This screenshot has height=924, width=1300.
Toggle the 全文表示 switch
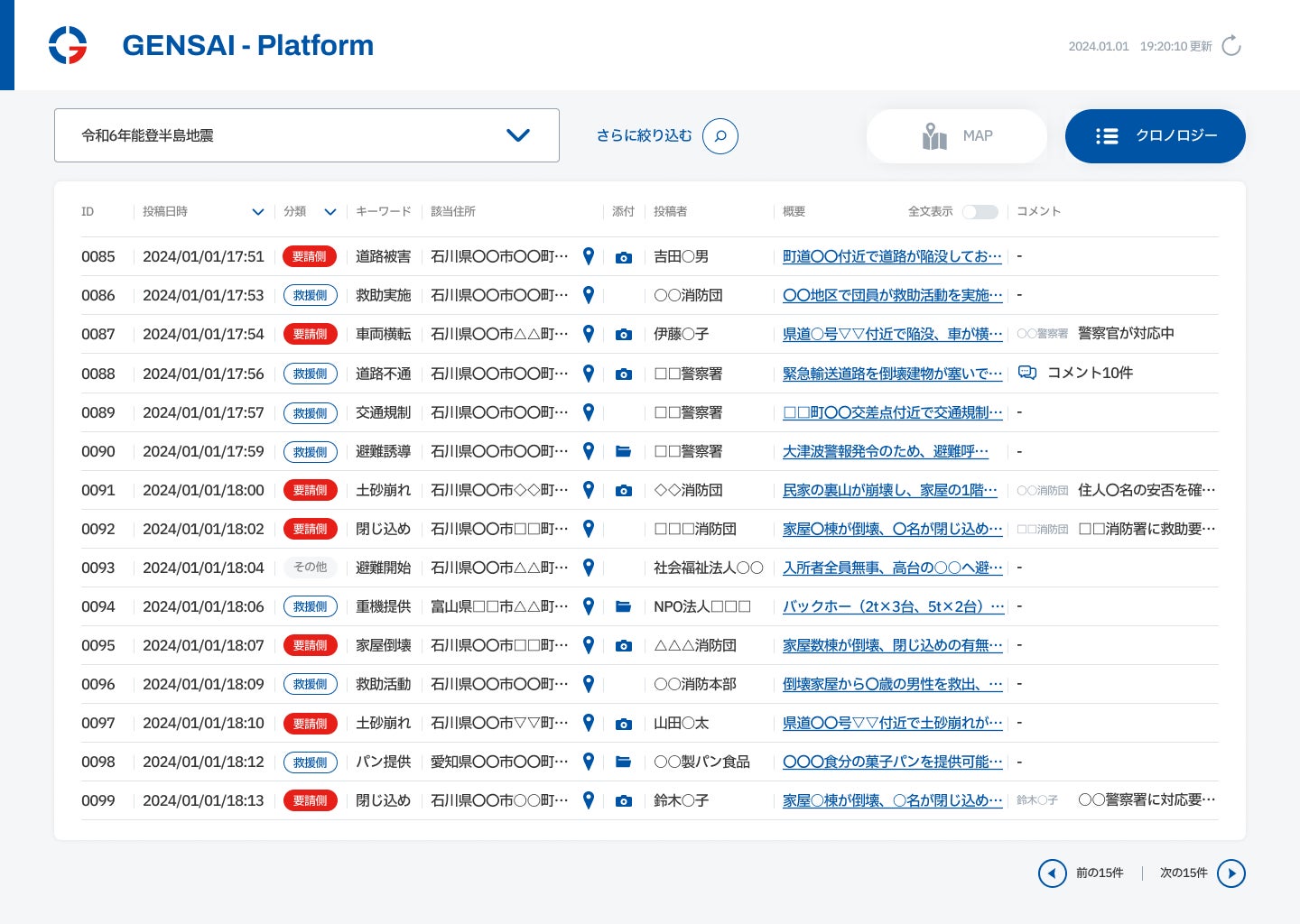[x=980, y=212]
